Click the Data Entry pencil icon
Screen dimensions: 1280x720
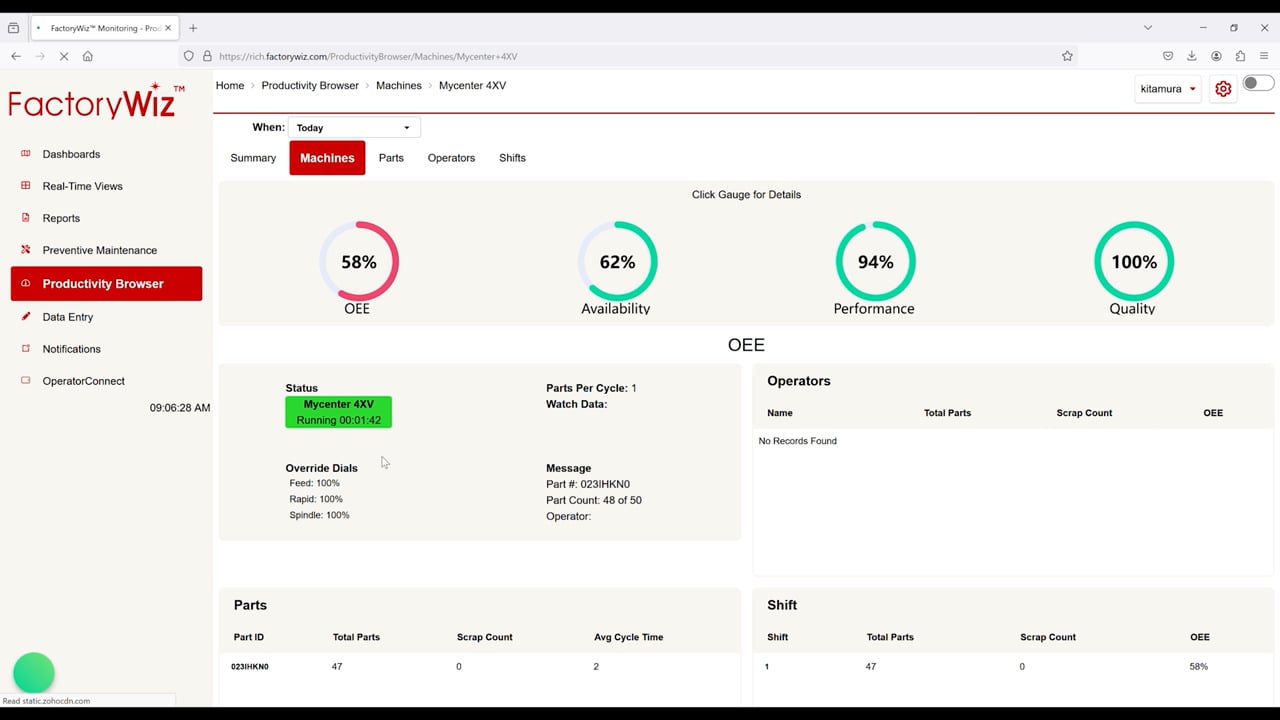coord(26,317)
